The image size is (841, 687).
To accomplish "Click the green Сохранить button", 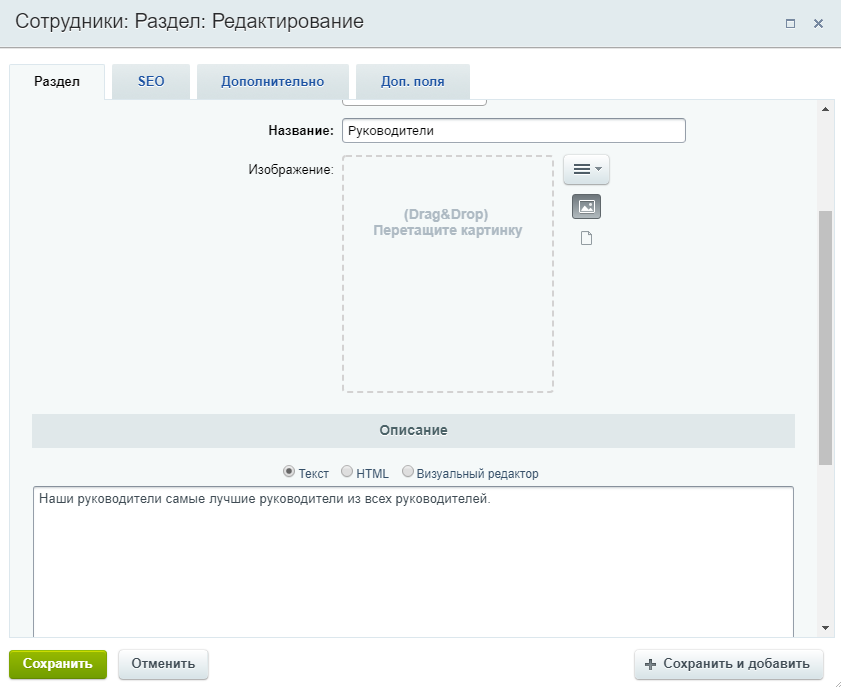I will pos(58,664).
